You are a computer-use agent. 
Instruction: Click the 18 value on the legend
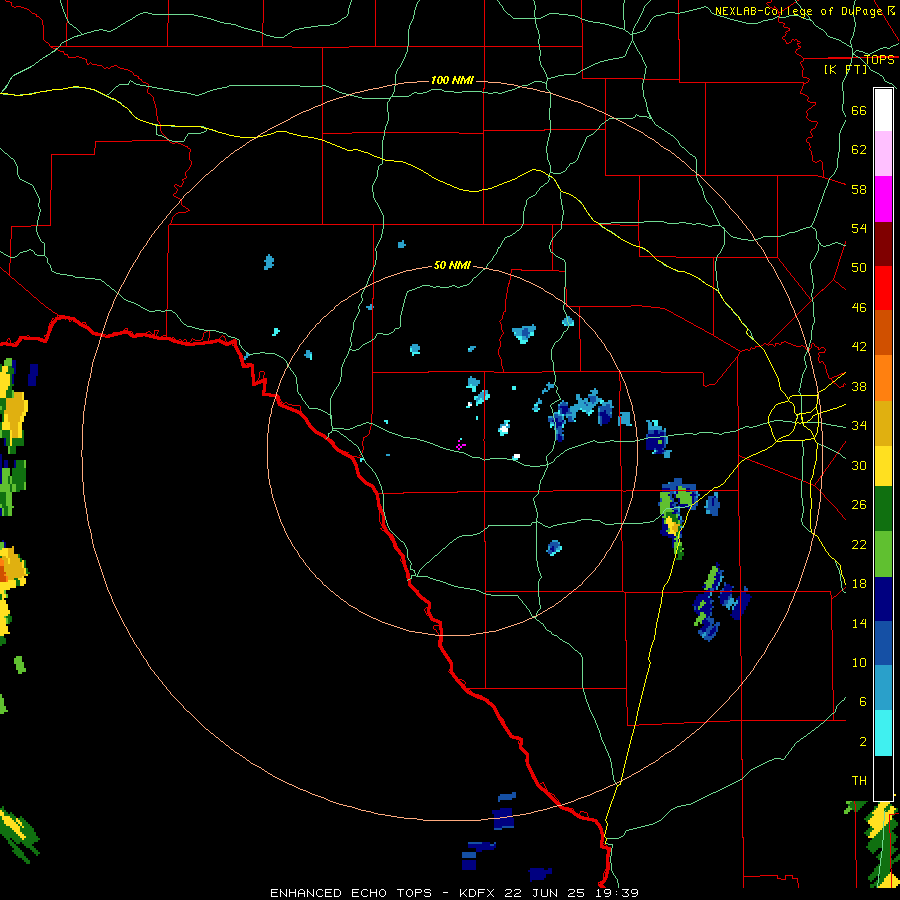(859, 584)
